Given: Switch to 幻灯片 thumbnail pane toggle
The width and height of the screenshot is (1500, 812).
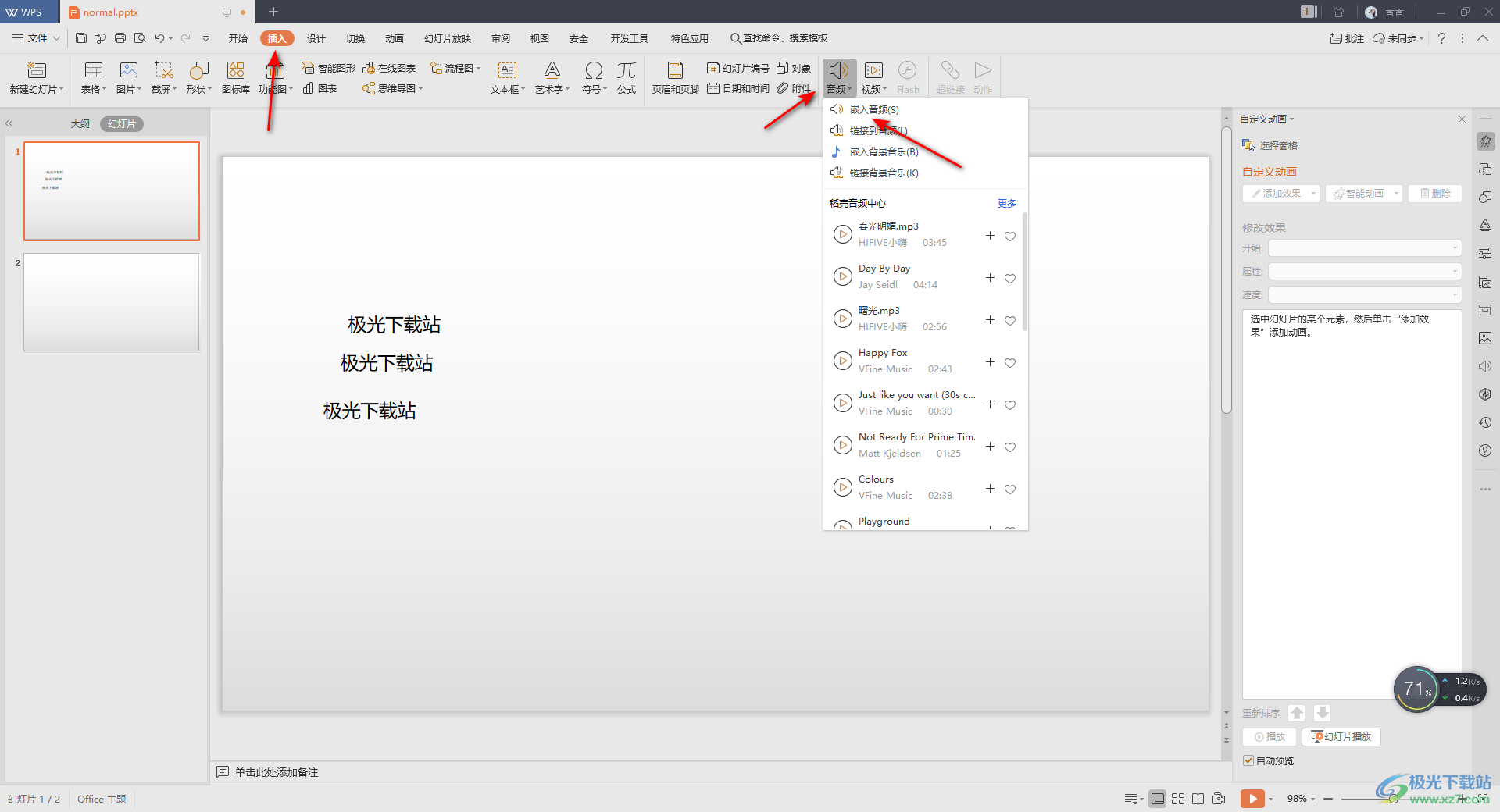Looking at the screenshot, I should point(122,123).
